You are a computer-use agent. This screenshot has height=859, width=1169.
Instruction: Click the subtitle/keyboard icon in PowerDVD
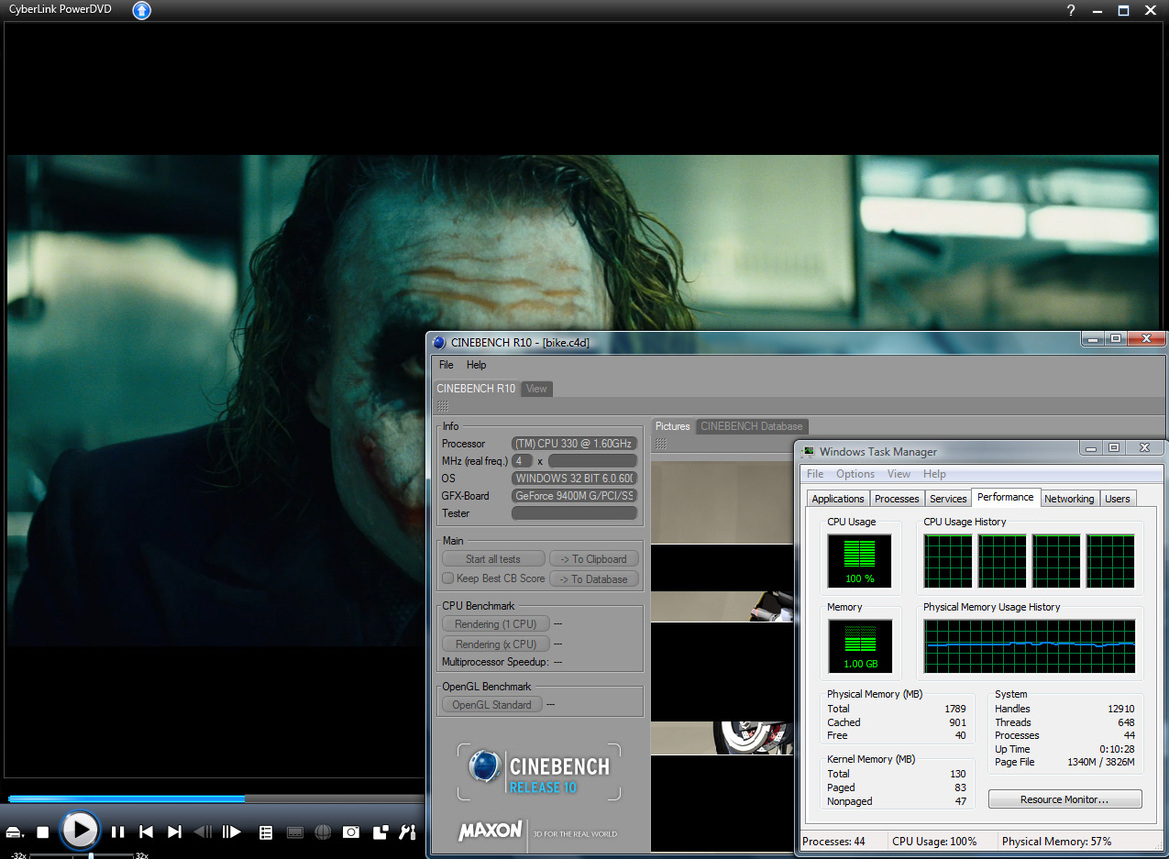point(295,833)
